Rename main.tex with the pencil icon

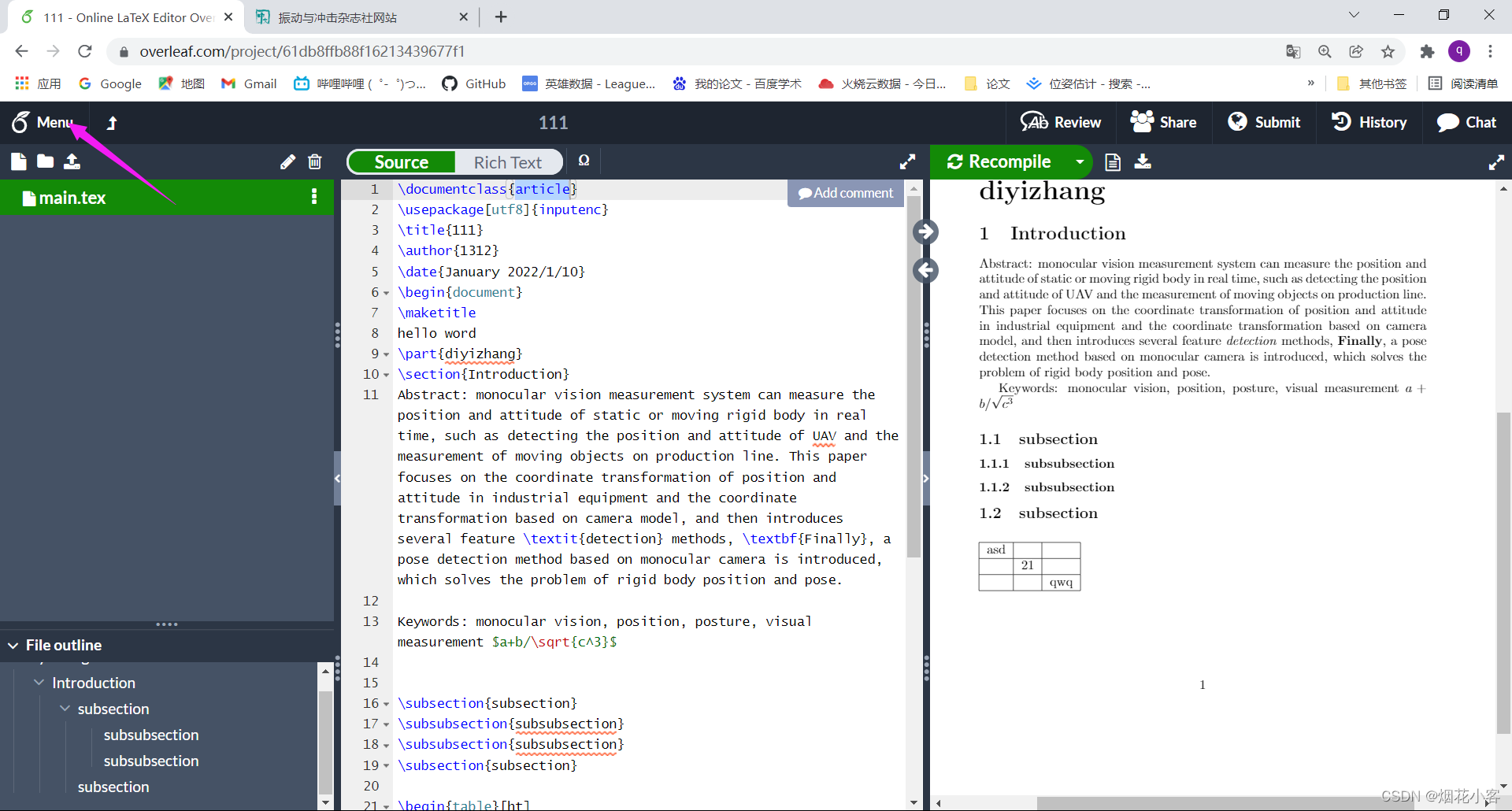point(287,161)
